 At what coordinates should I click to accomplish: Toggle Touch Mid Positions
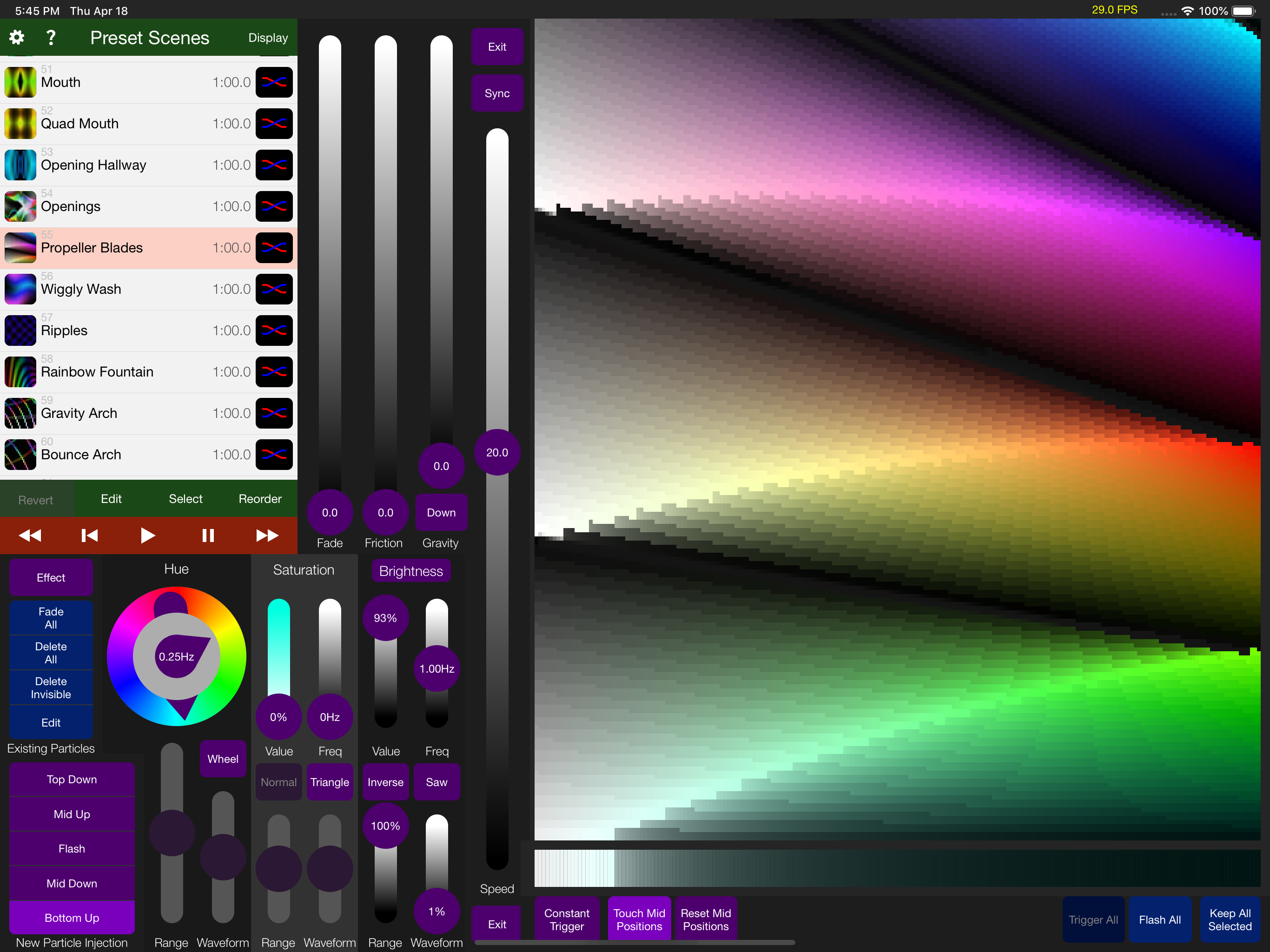(639, 919)
